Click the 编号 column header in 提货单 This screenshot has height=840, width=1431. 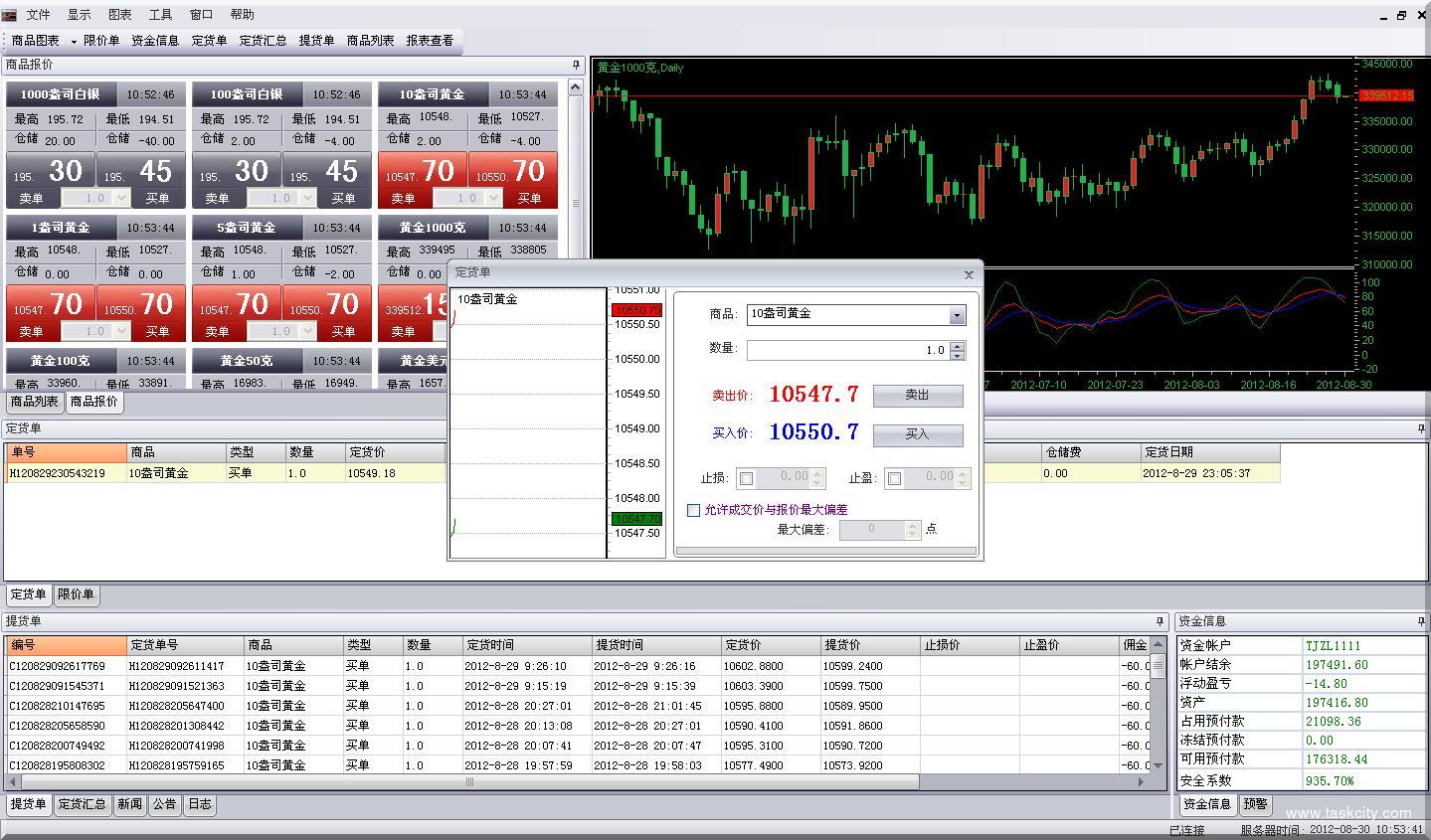pos(67,645)
